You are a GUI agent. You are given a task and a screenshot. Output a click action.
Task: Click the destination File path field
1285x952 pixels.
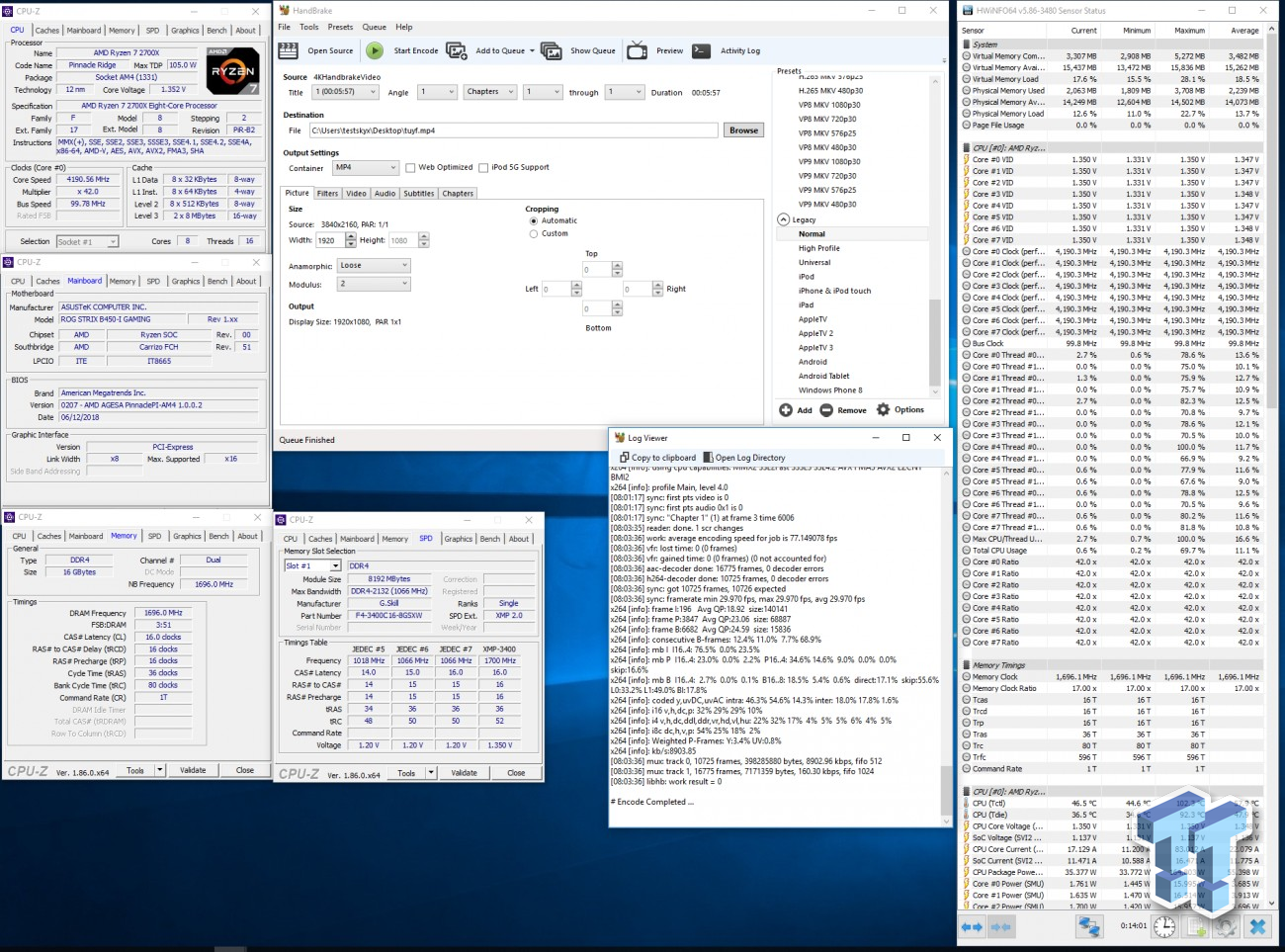[513, 130]
